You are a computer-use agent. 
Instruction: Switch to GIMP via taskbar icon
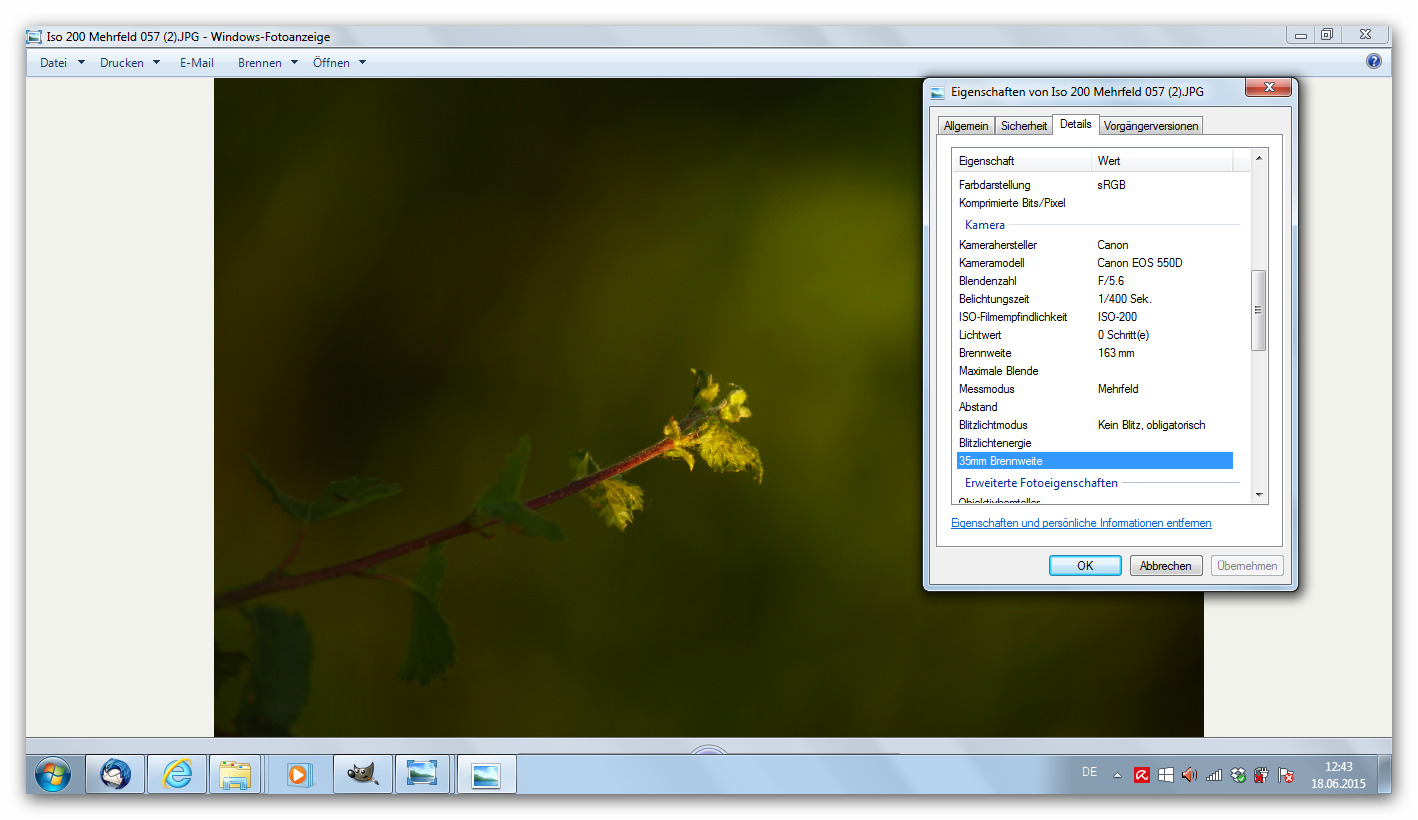click(361, 774)
